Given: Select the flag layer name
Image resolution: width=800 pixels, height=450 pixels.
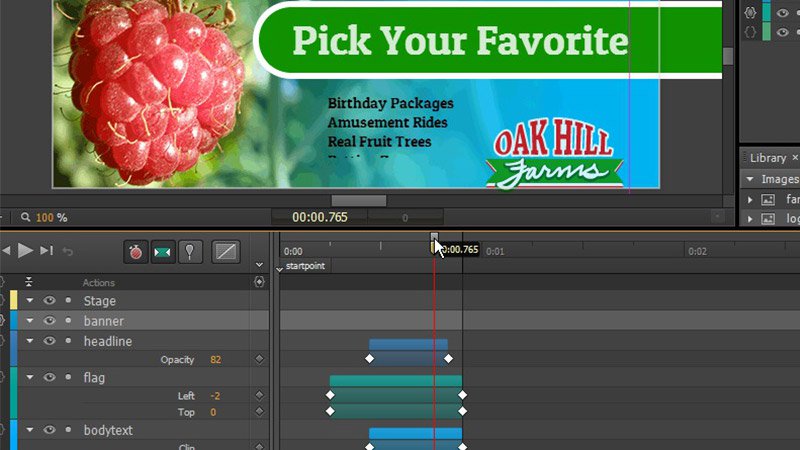Looking at the screenshot, I should pos(94,378).
